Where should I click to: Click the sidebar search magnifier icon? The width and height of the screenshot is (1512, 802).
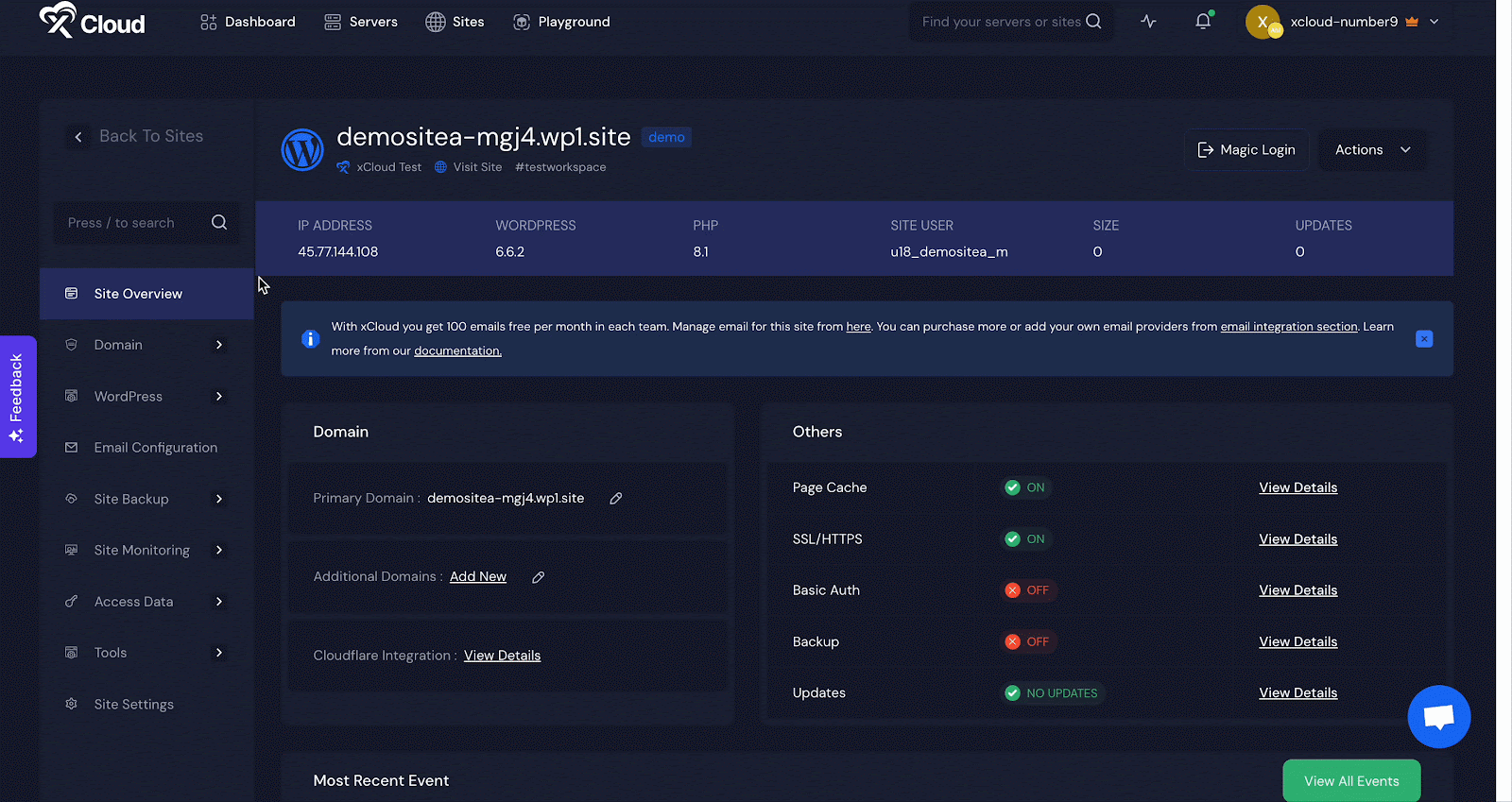[219, 223]
